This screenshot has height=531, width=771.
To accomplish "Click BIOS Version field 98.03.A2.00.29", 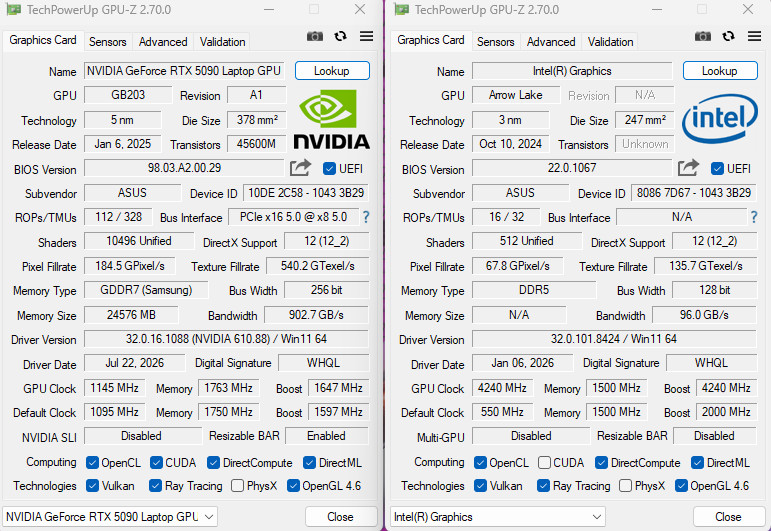I will tap(184, 168).
